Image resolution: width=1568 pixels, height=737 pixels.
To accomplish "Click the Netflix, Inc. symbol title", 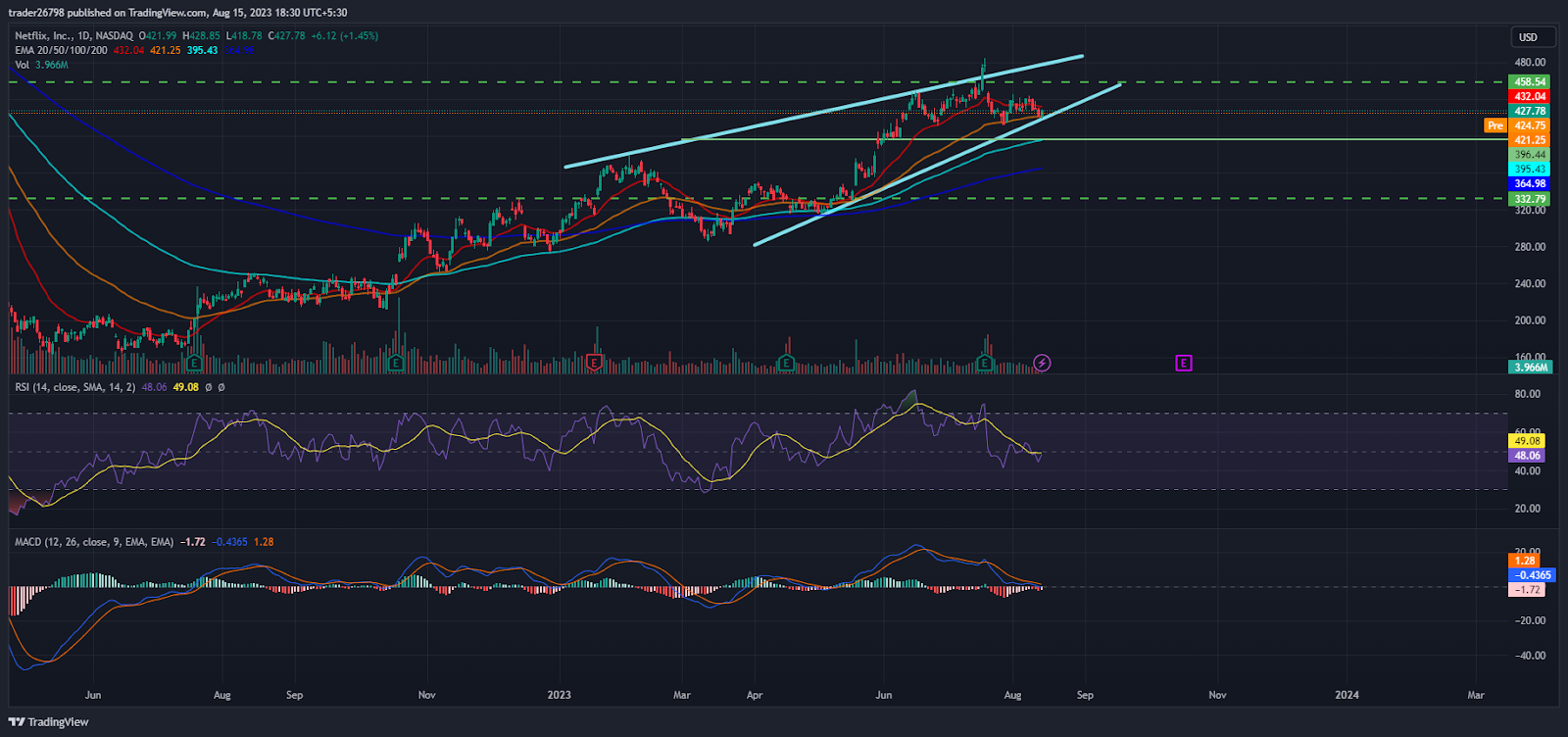I will [x=44, y=36].
